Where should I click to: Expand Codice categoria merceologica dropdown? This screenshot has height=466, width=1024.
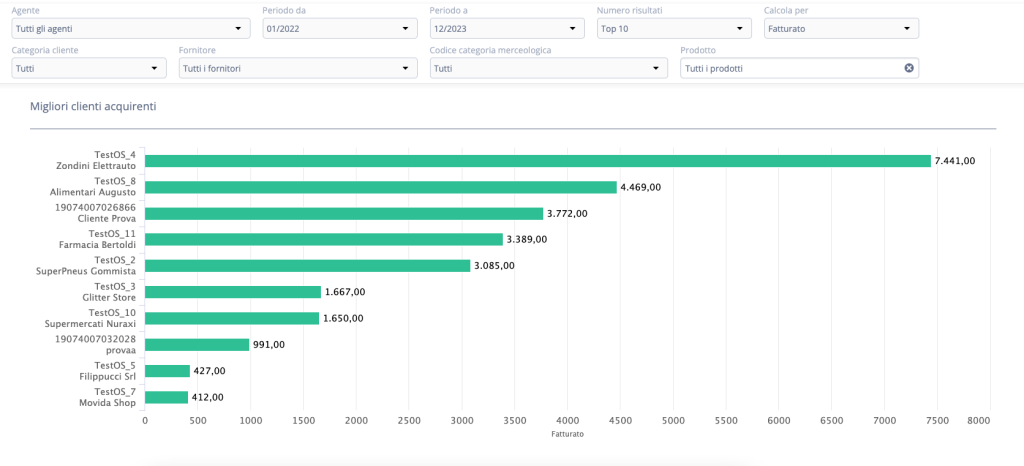[549, 68]
